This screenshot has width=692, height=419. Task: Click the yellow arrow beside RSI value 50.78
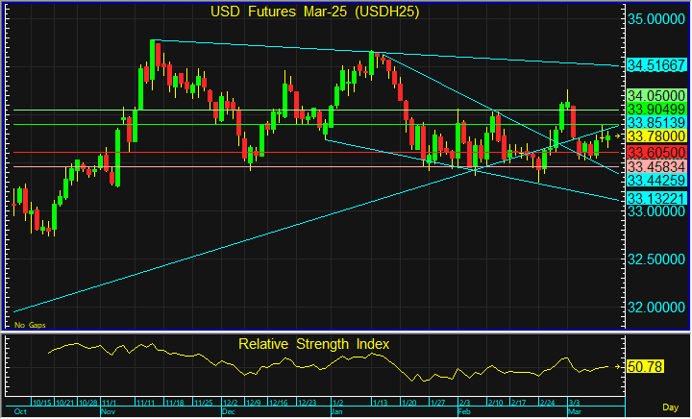point(618,367)
